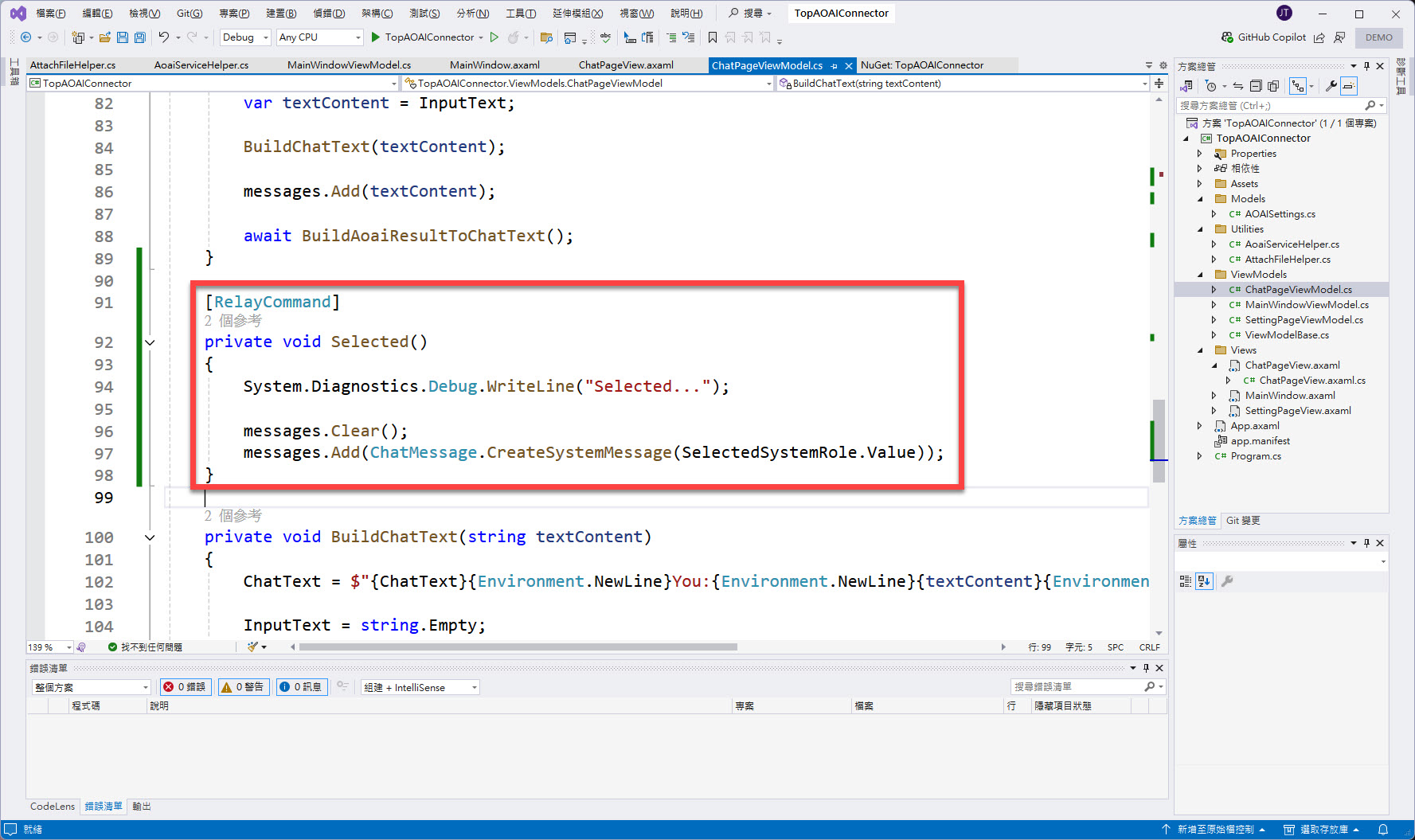The image size is (1415, 840).
Task: Click the property pages wrench in Properties panel
Action: pyautogui.click(x=1227, y=581)
